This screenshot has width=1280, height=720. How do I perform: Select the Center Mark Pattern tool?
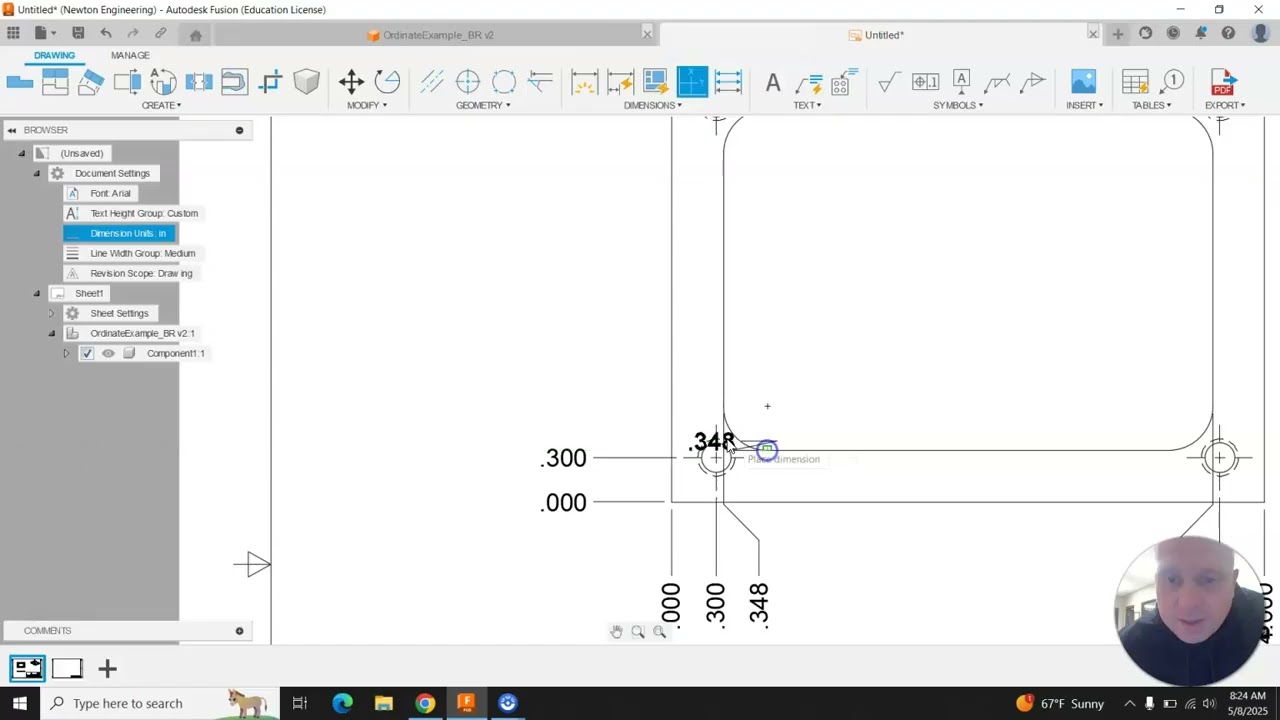(504, 82)
